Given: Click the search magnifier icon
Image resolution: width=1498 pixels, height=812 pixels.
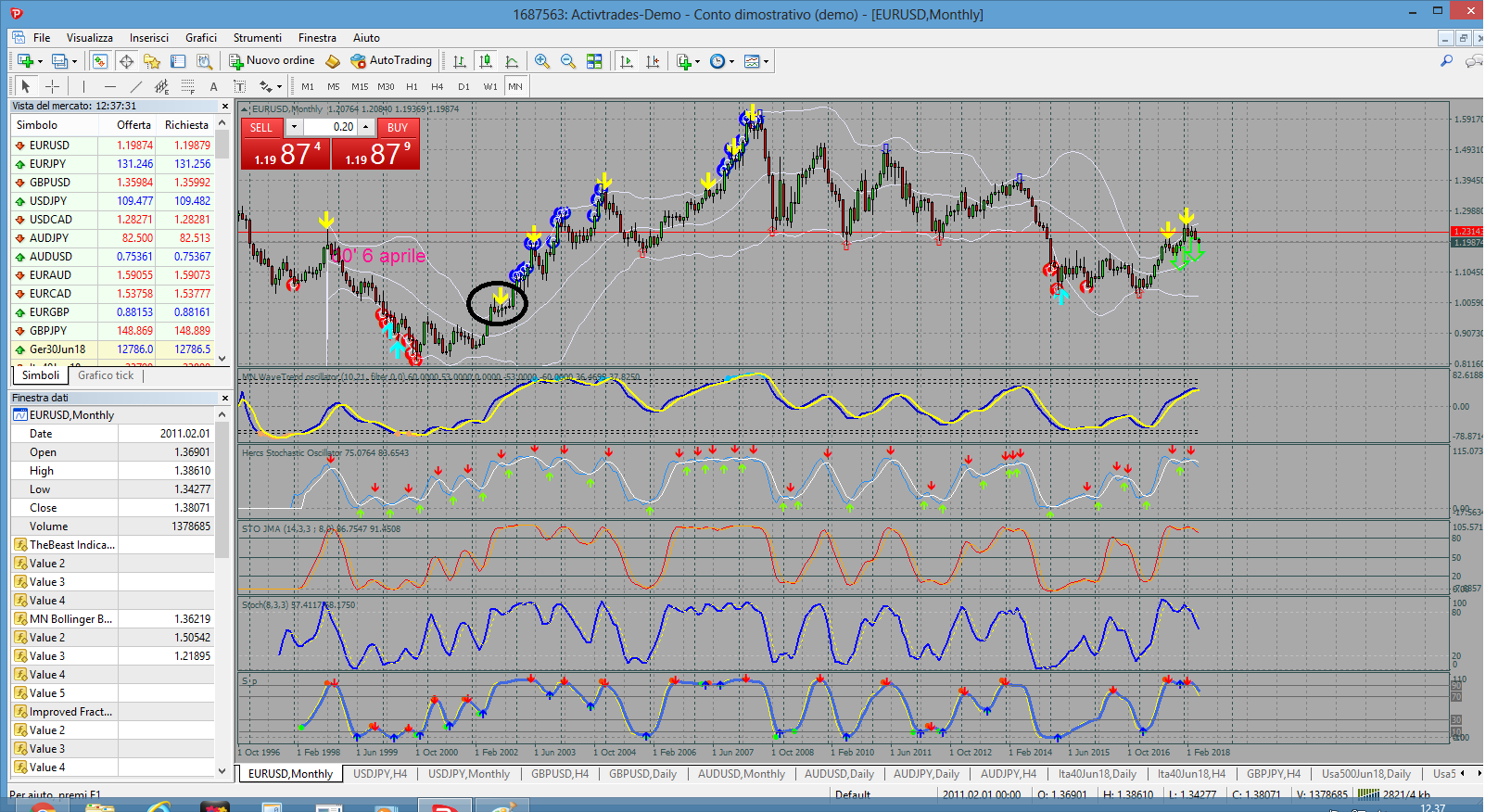Looking at the screenshot, I should [1446, 61].
